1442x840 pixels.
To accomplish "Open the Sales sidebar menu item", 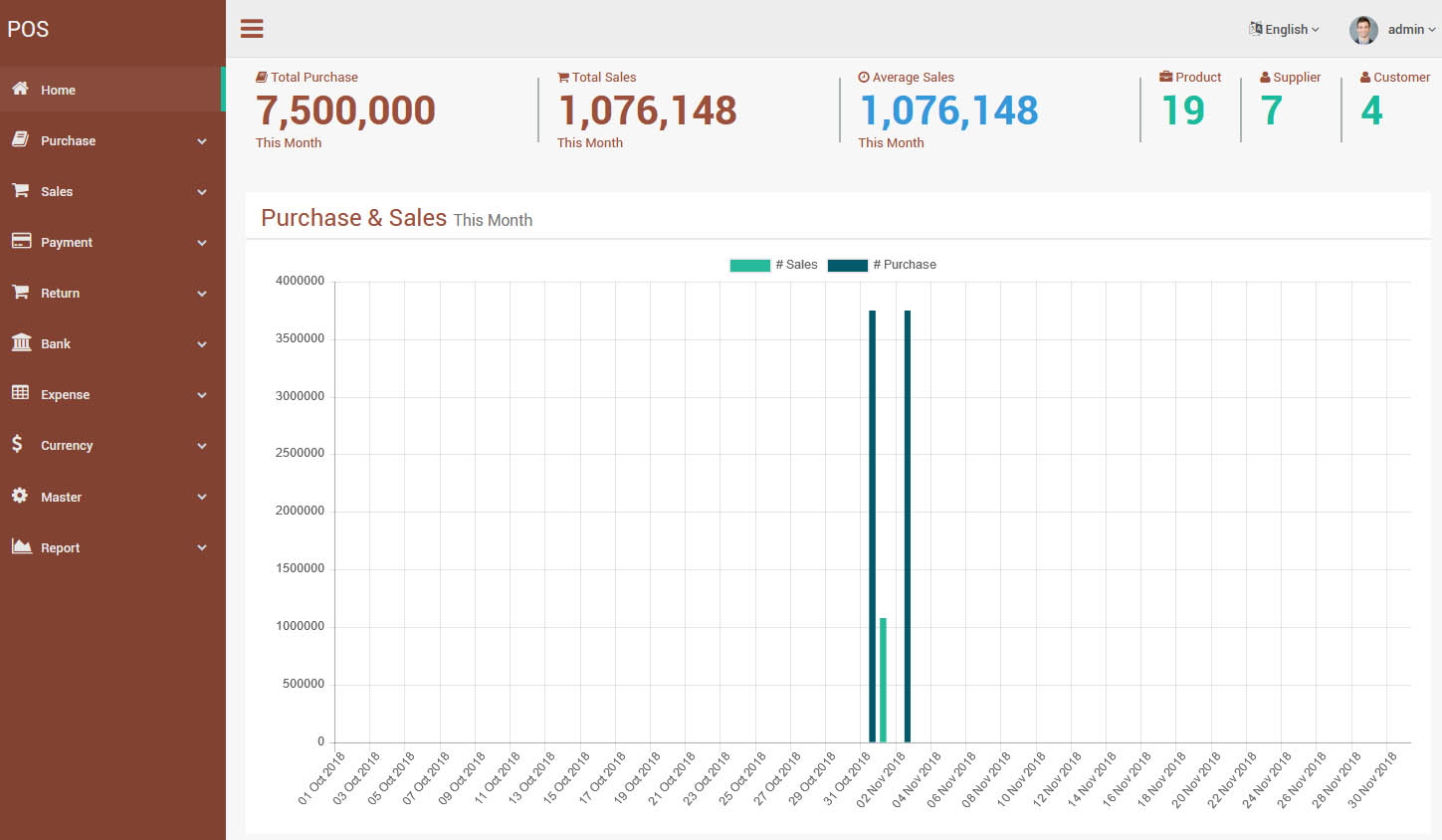I will pyautogui.click(x=57, y=192).
